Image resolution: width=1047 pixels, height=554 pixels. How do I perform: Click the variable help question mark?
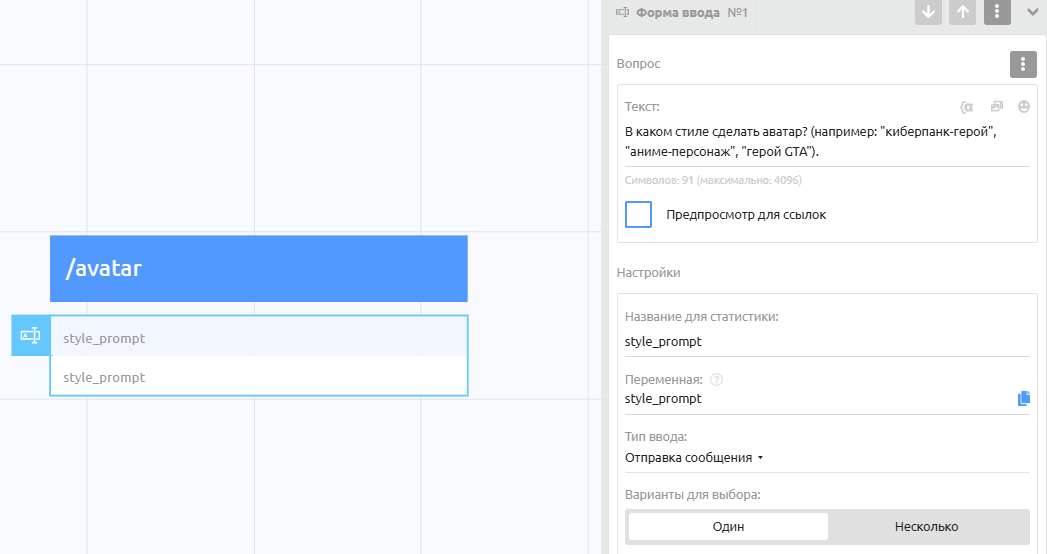(x=716, y=380)
